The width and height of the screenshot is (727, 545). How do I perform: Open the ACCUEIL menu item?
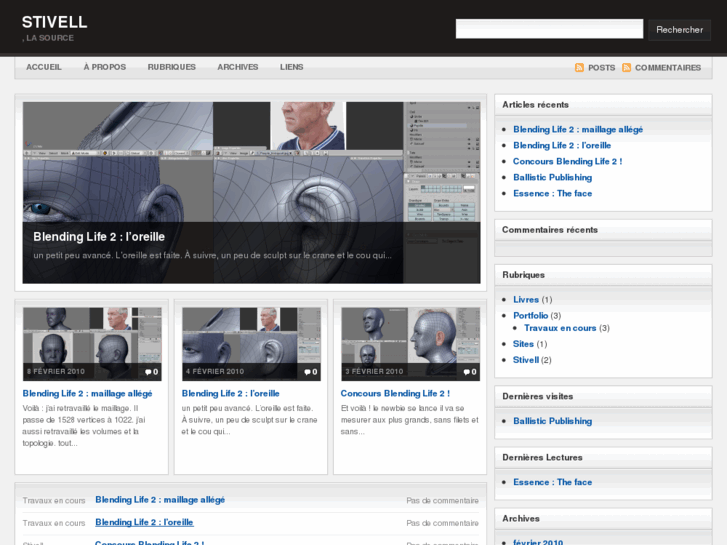44,67
